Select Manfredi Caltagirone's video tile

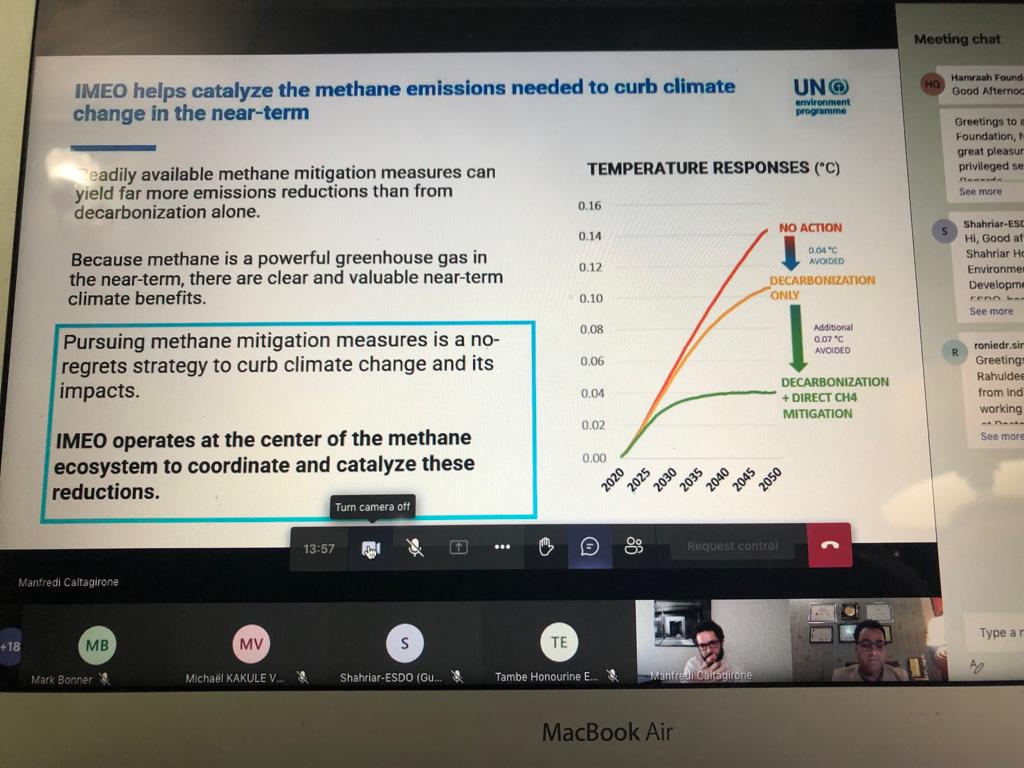[713, 641]
